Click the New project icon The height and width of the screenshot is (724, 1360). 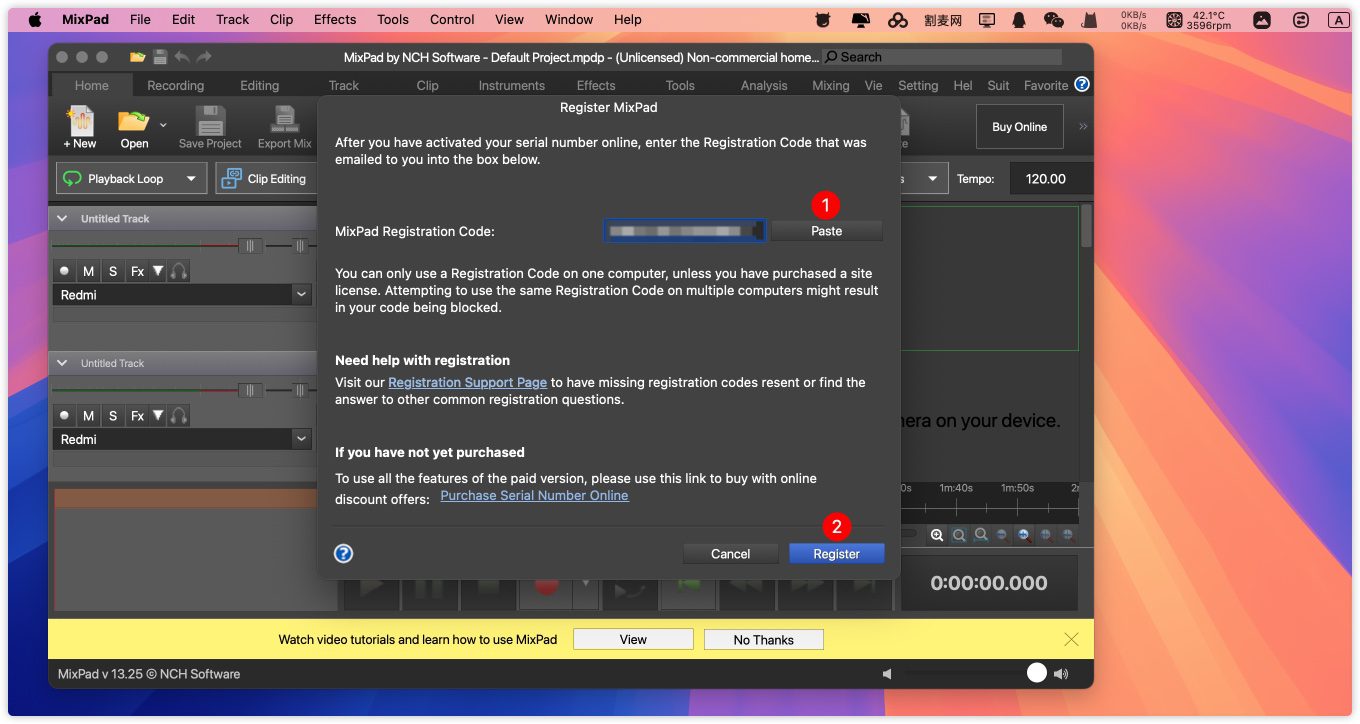pyautogui.click(x=80, y=122)
